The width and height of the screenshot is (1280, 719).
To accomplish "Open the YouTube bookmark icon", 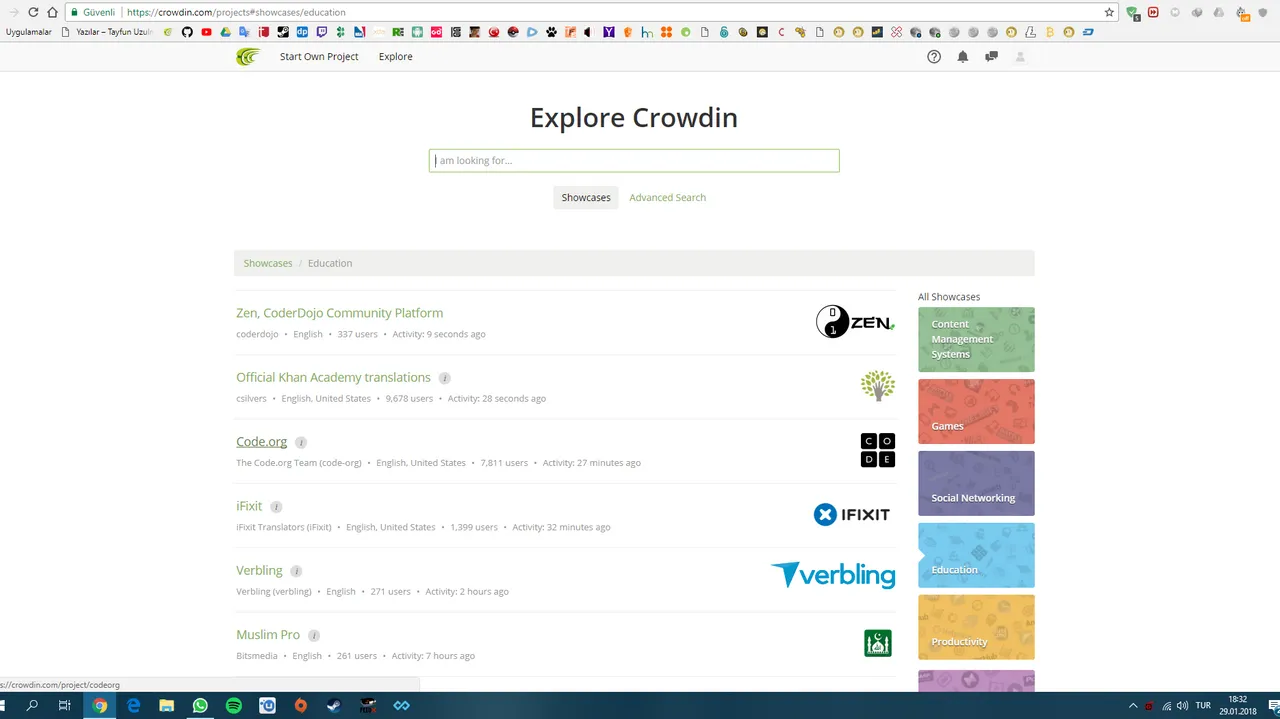I will coord(206,32).
